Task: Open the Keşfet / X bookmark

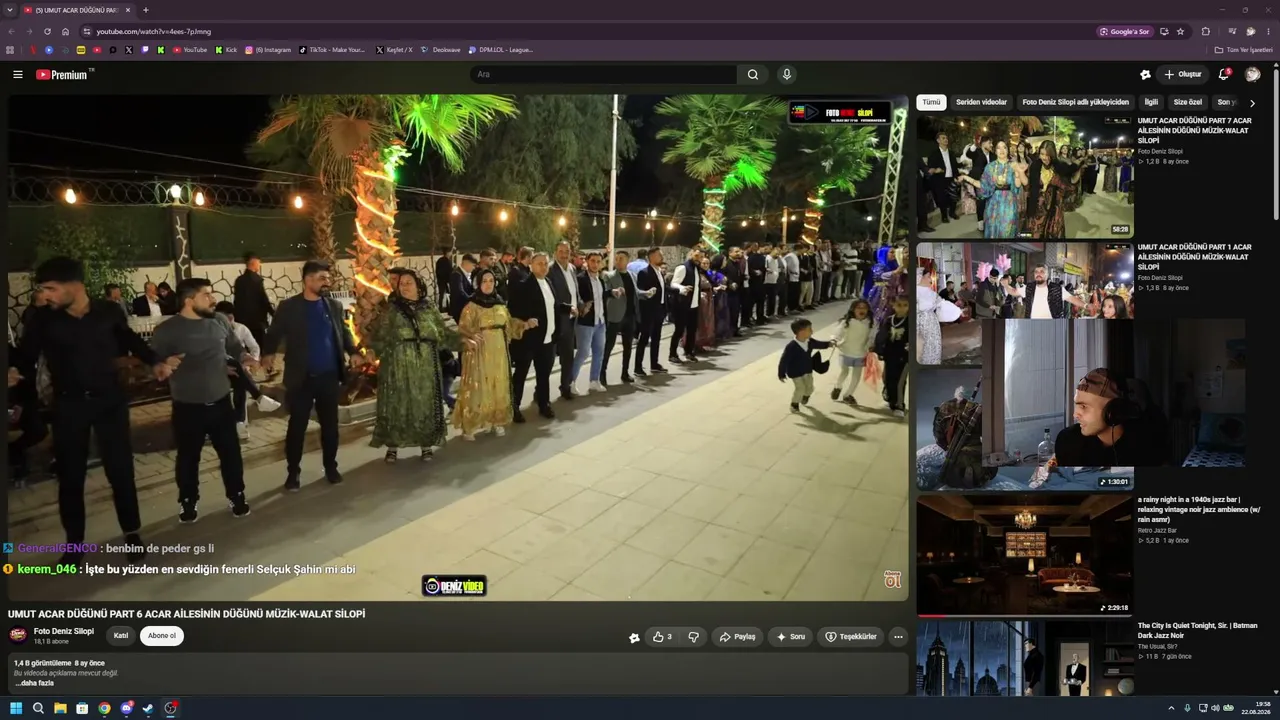Action: pyautogui.click(x=394, y=50)
